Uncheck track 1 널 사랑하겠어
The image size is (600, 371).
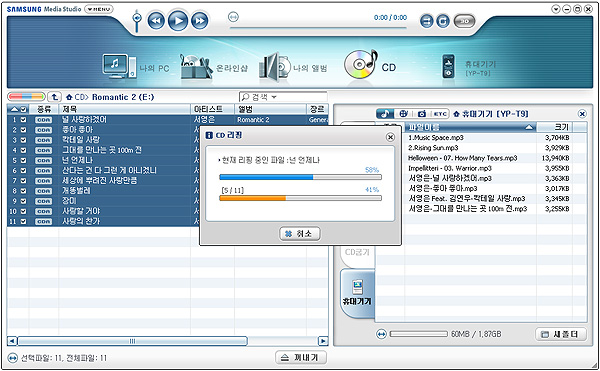coord(23,120)
